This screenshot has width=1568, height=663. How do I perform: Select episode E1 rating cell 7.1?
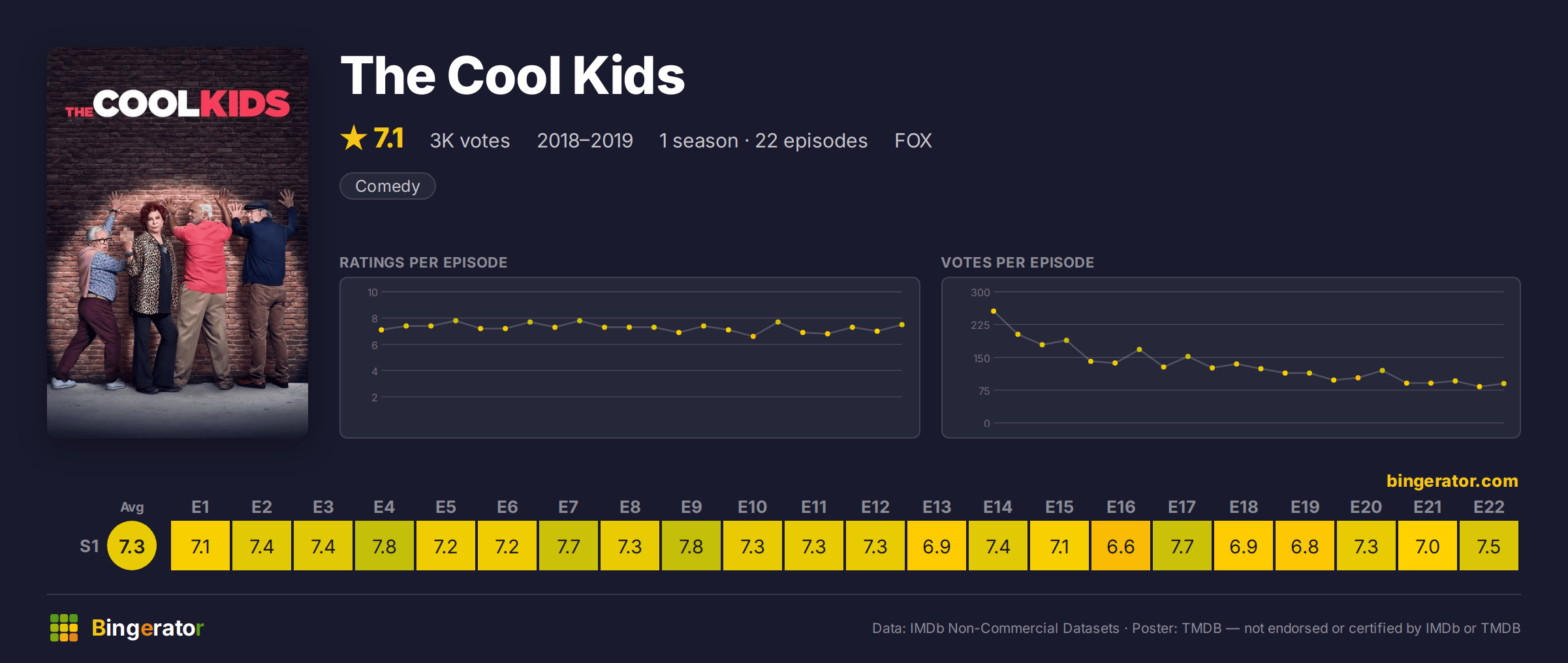point(200,546)
